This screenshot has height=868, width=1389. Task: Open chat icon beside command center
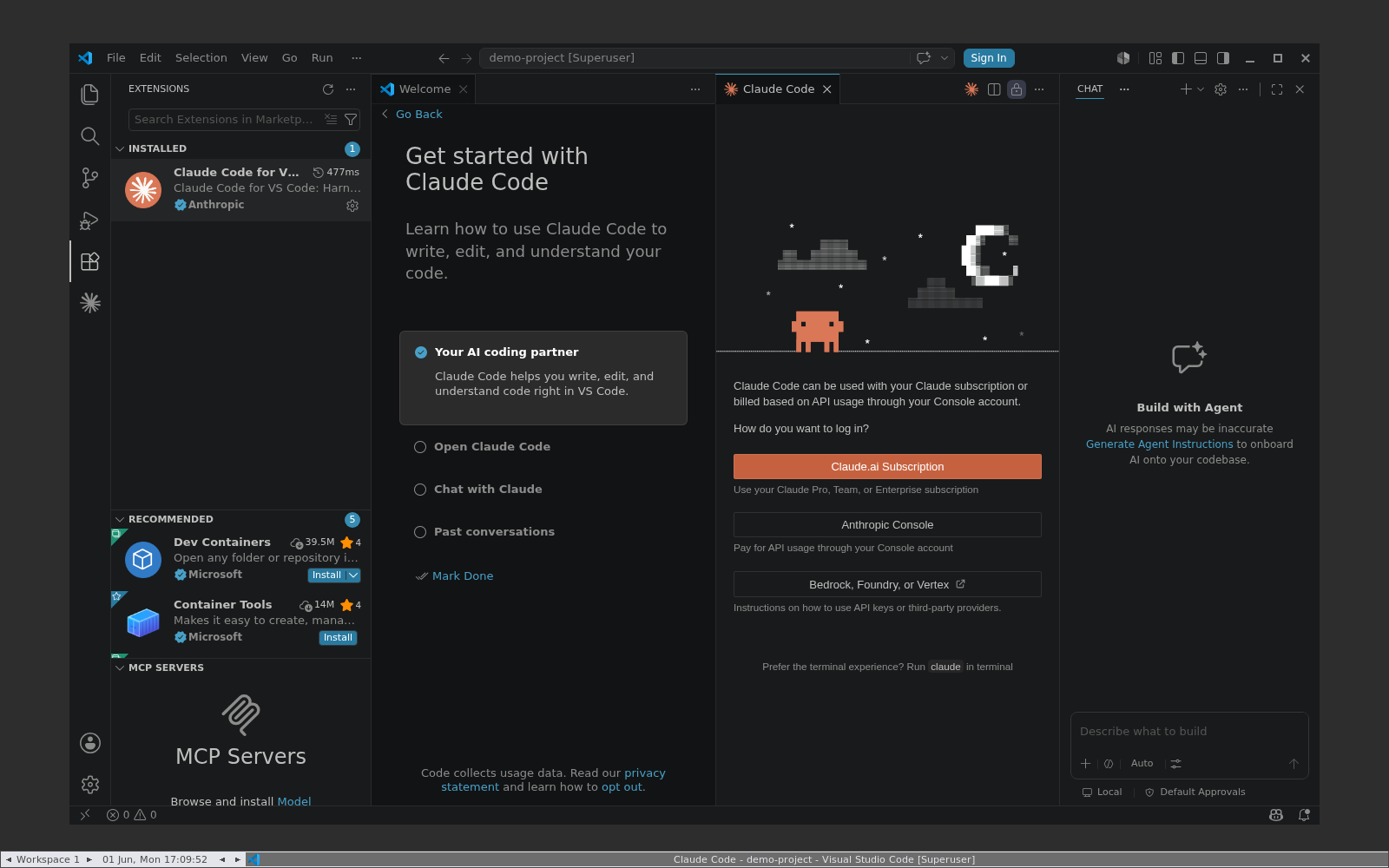(924, 58)
